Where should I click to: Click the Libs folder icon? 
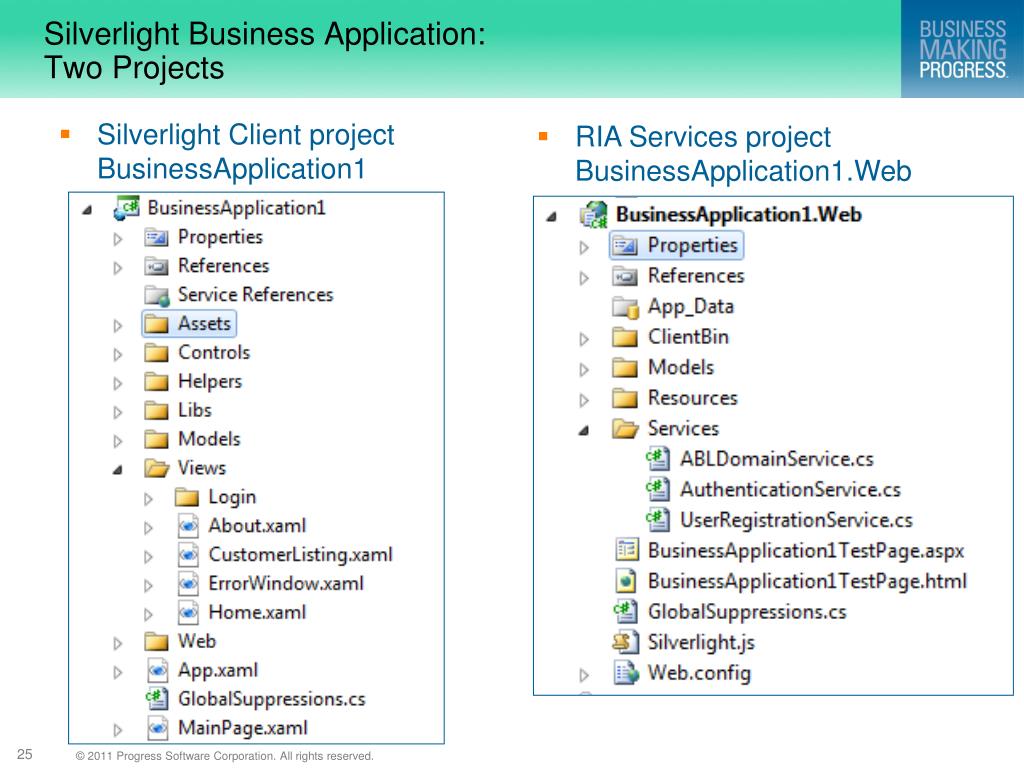pos(156,410)
